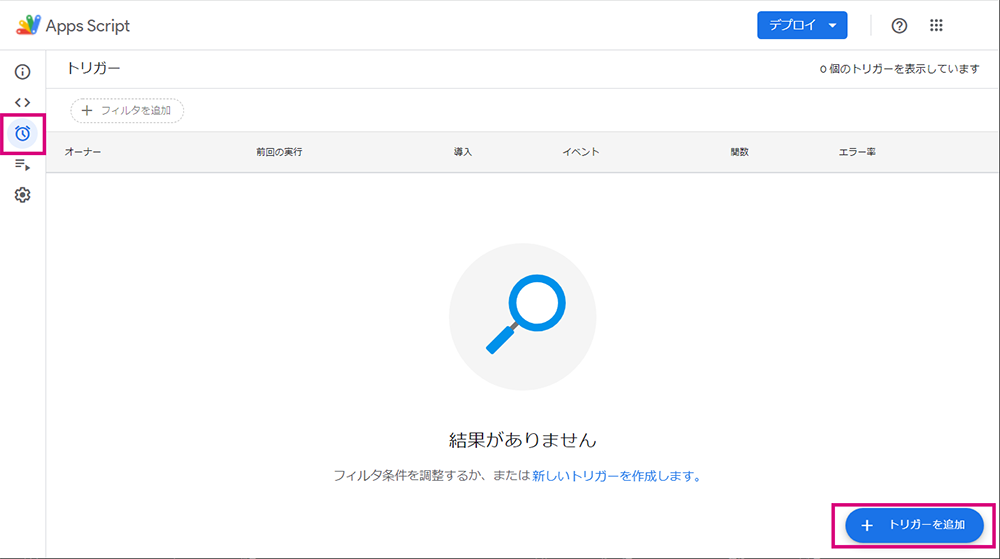Image resolution: width=1000 pixels, height=559 pixels.
Task: Click the Apps Script title text
Action: (x=88, y=26)
